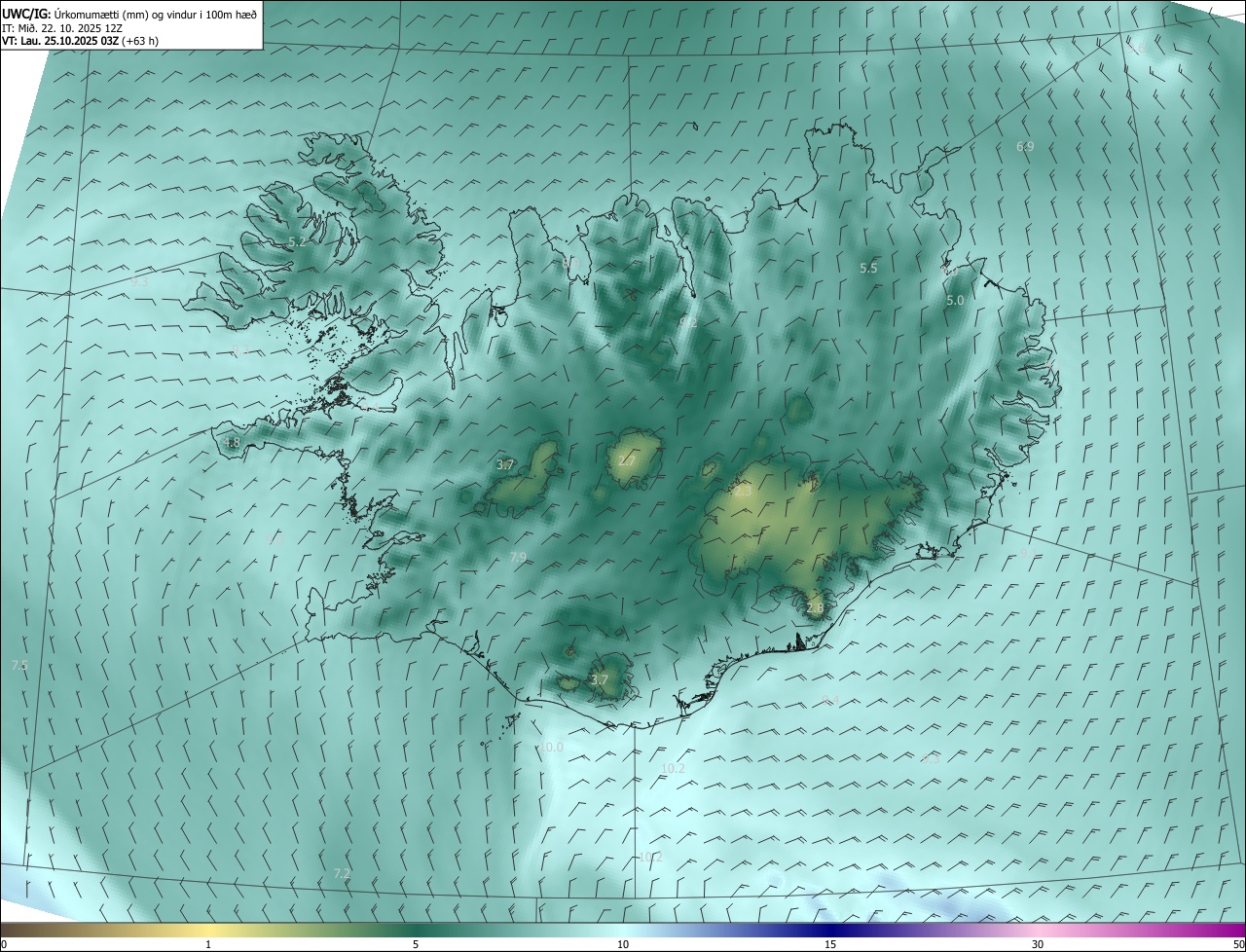
Task: Click the 7.2 value over the southwest sea
Action: [342, 874]
